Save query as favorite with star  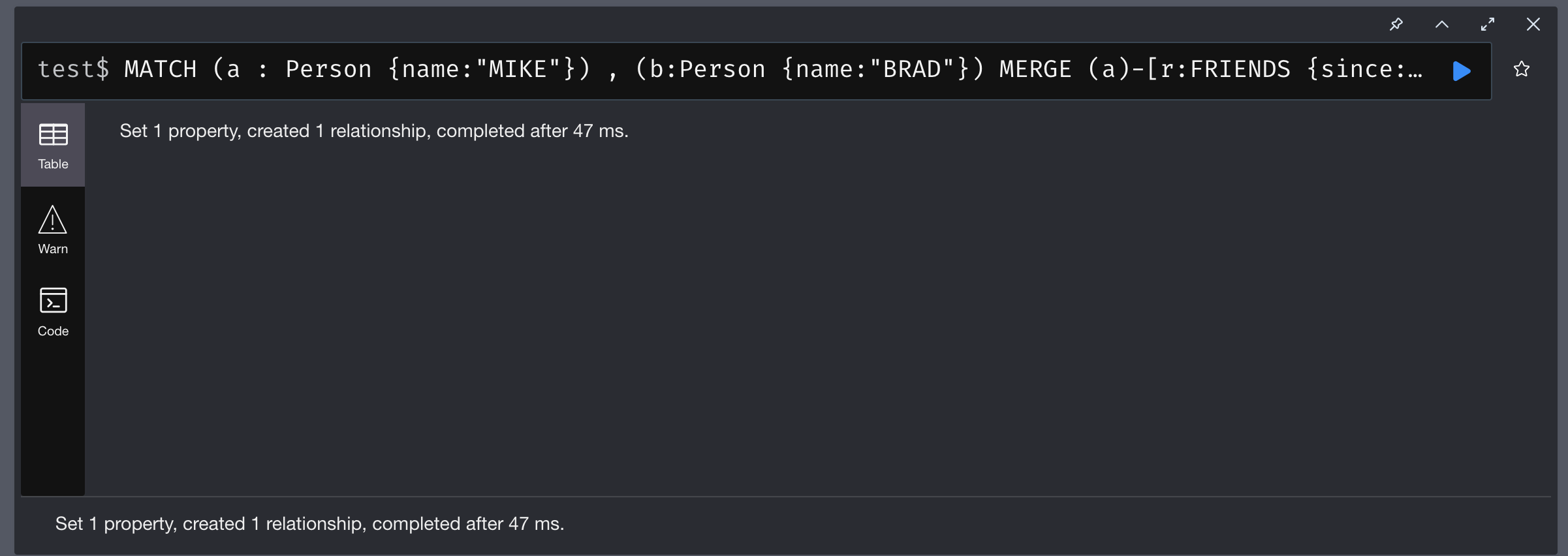coord(1522,69)
